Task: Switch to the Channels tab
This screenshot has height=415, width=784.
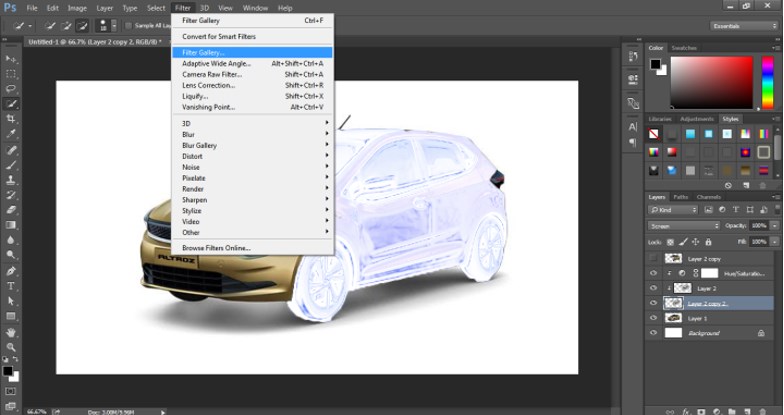Action: coord(708,197)
